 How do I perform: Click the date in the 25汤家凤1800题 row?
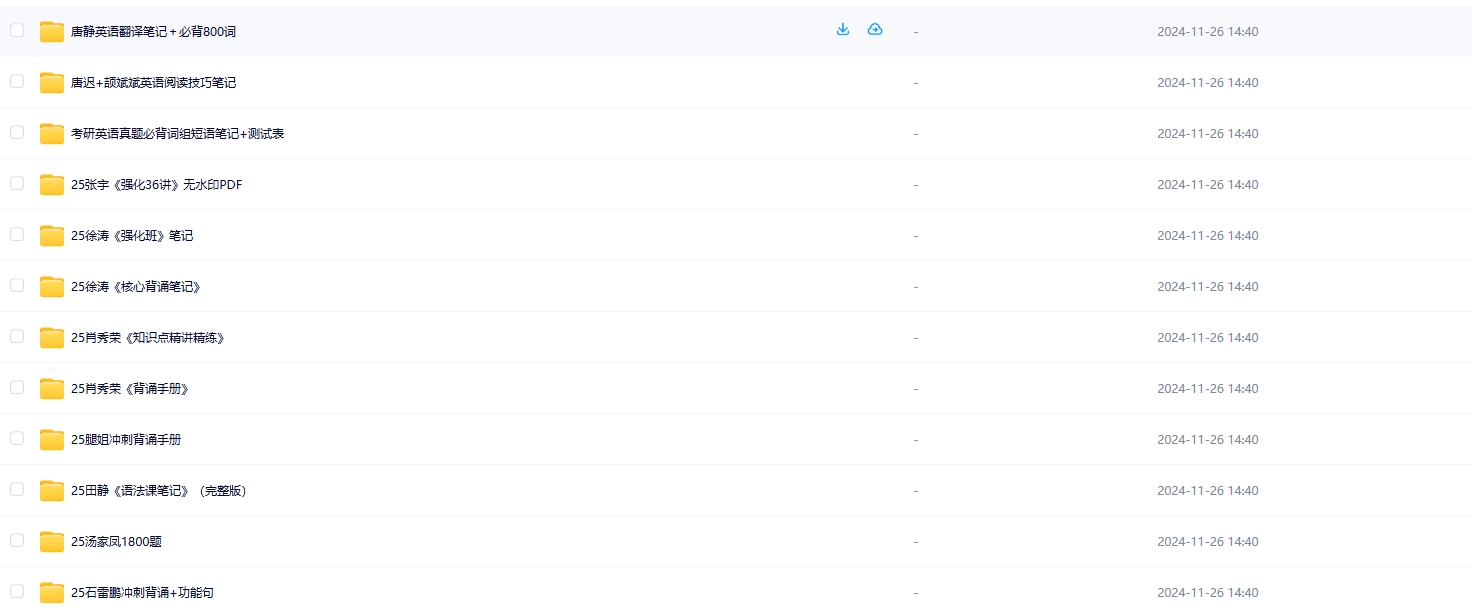(1207, 542)
